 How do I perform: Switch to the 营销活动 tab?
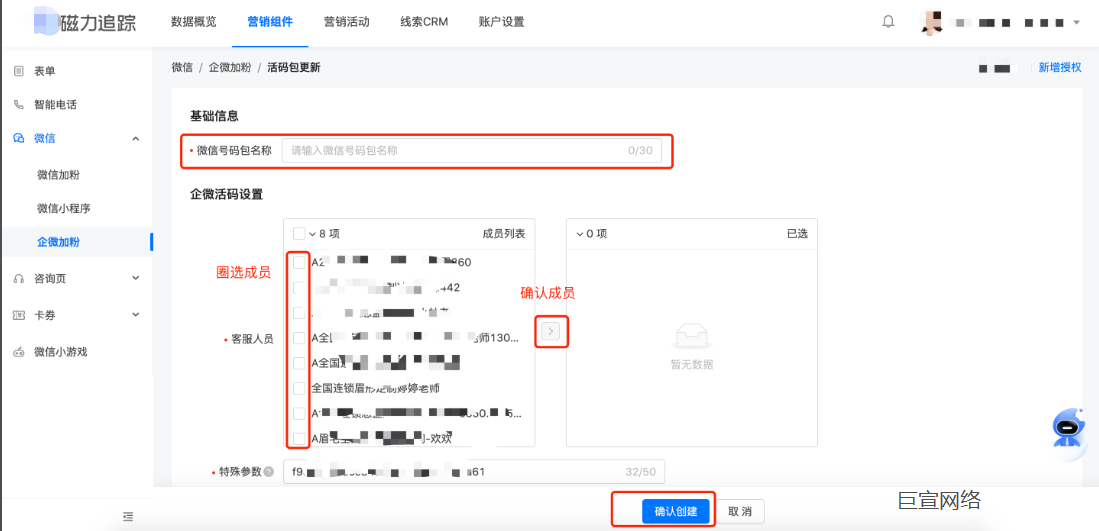click(x=346, y=22)
